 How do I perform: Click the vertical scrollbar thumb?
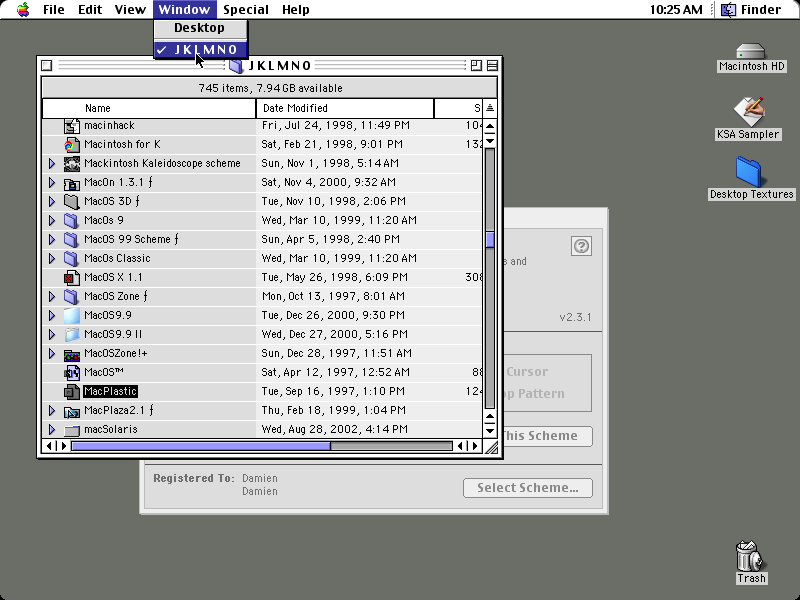coord(490,240)
